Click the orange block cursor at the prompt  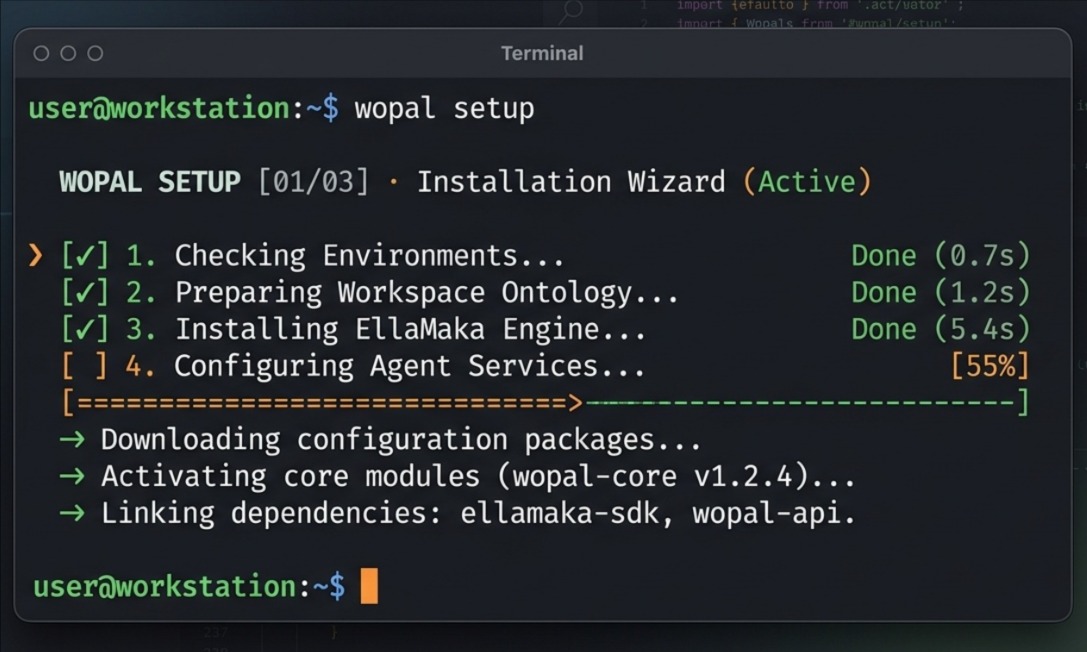click(x=369, y=586)
